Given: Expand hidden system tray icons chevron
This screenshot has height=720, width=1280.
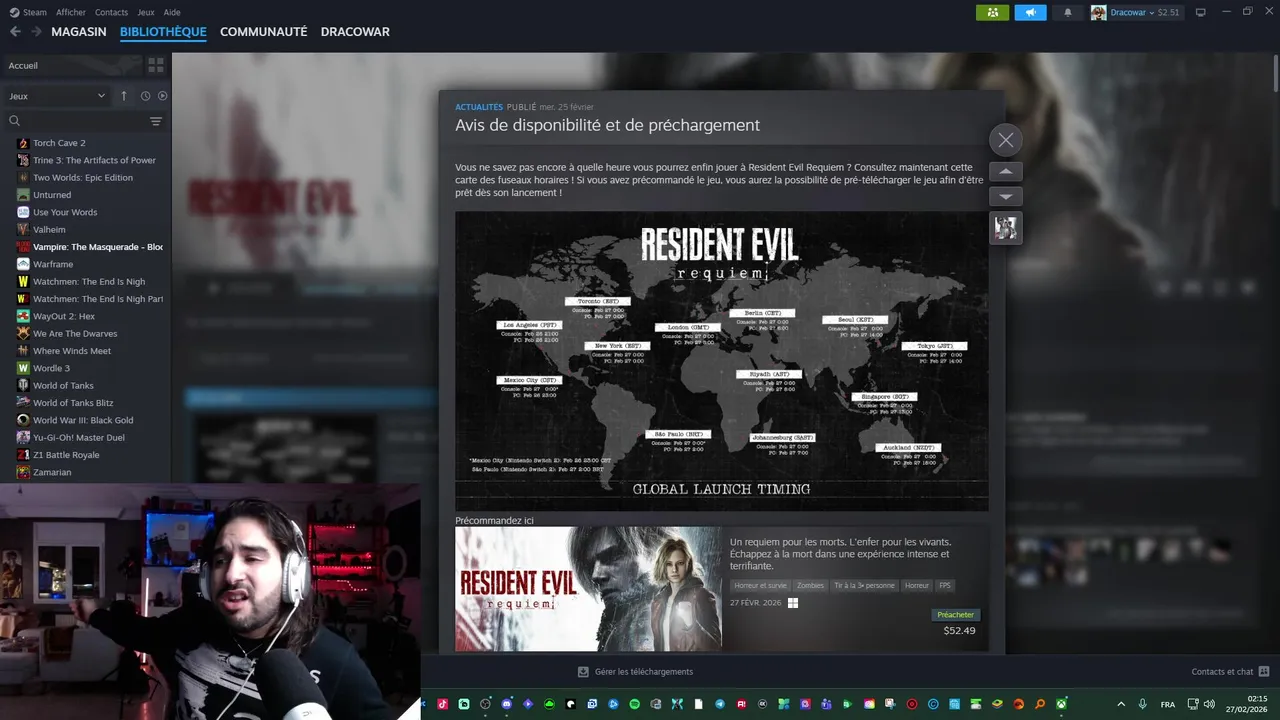Looking at the screenshot, I should coord(1121,704).
